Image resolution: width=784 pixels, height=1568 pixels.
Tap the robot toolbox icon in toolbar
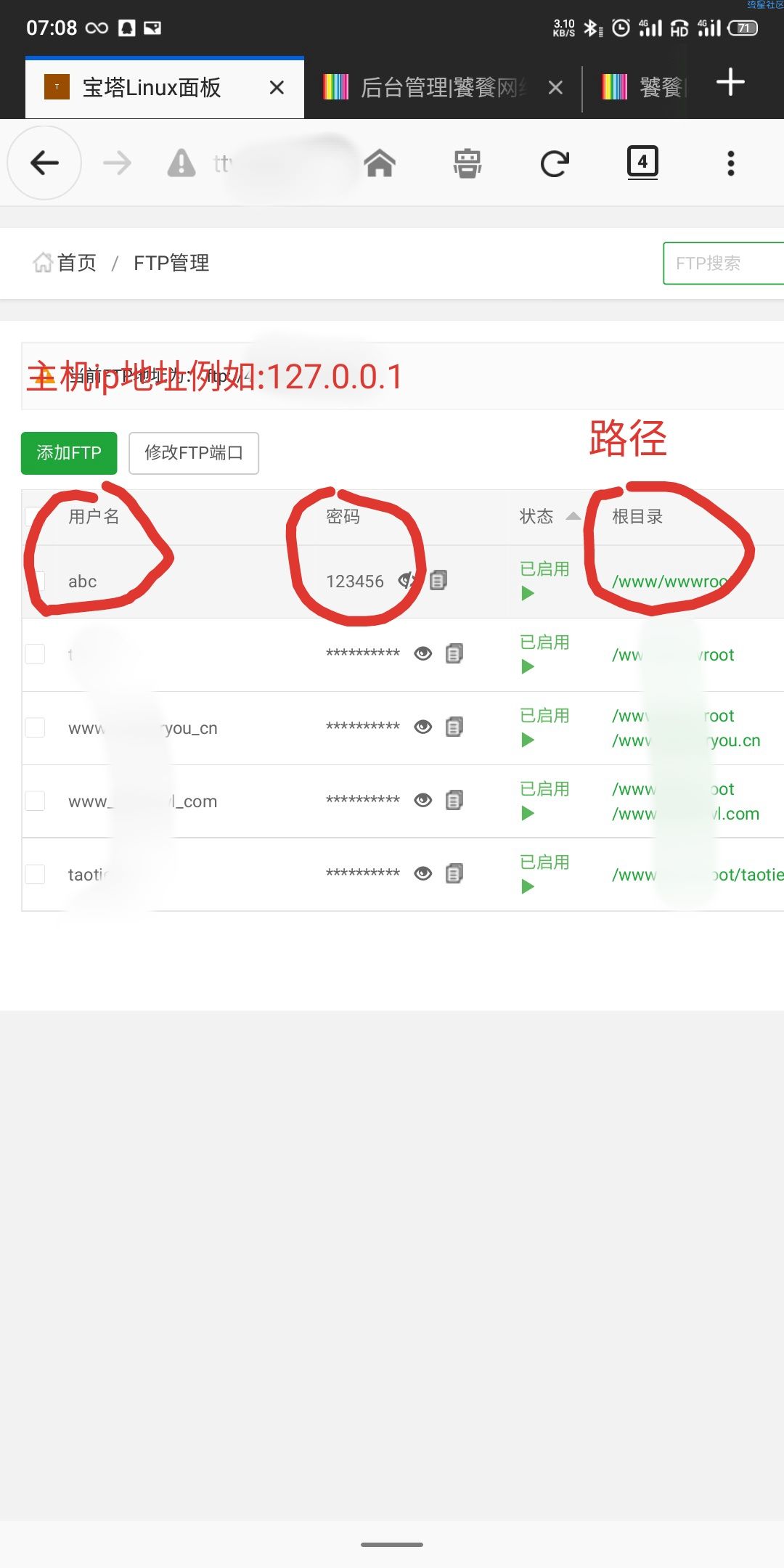(x=467, y=163)
